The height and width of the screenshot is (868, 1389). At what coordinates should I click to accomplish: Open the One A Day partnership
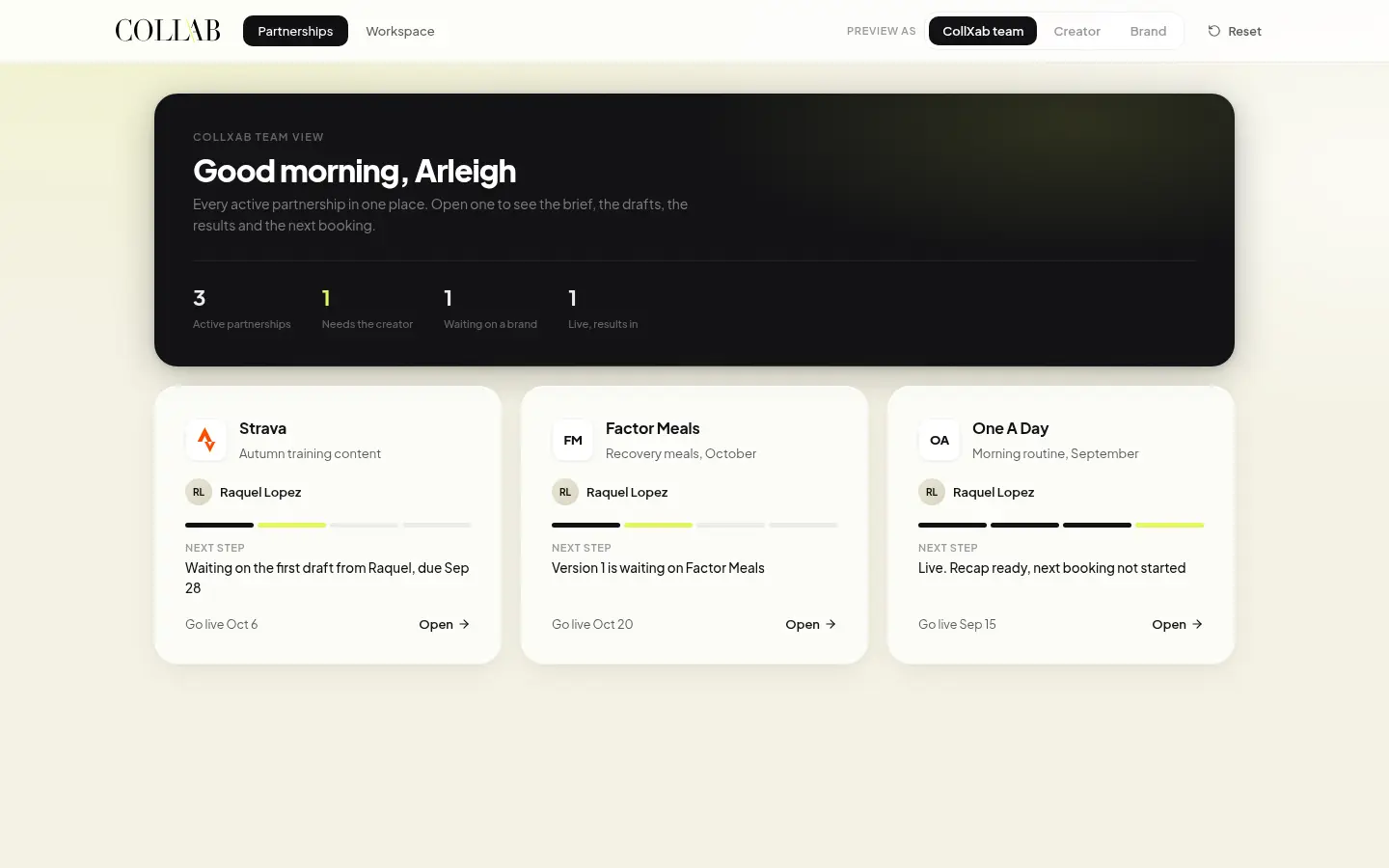click(1178, 624)
